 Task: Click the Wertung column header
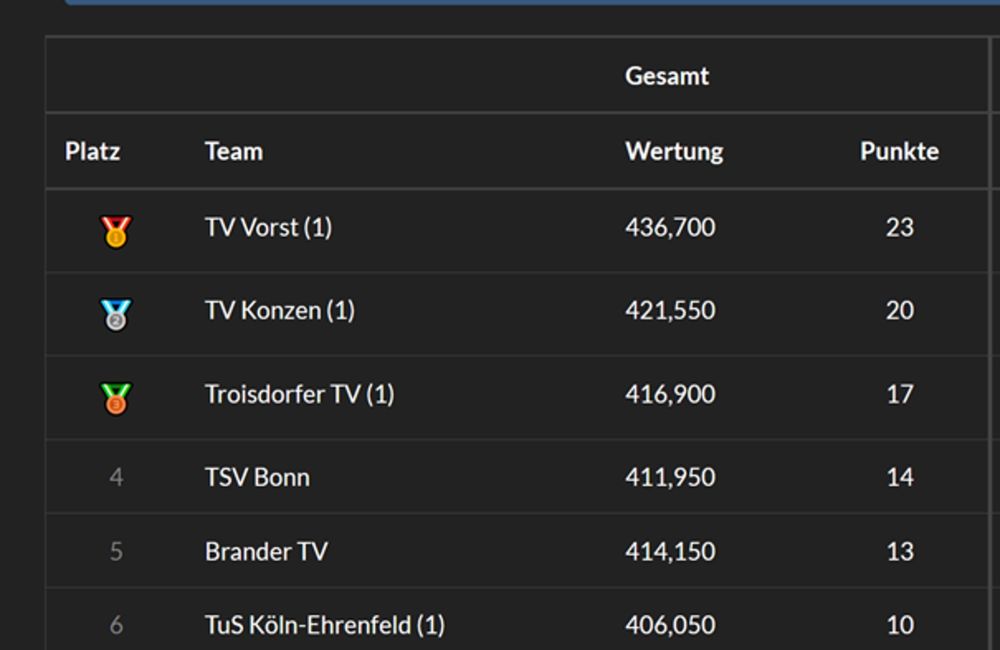point(674,151)
